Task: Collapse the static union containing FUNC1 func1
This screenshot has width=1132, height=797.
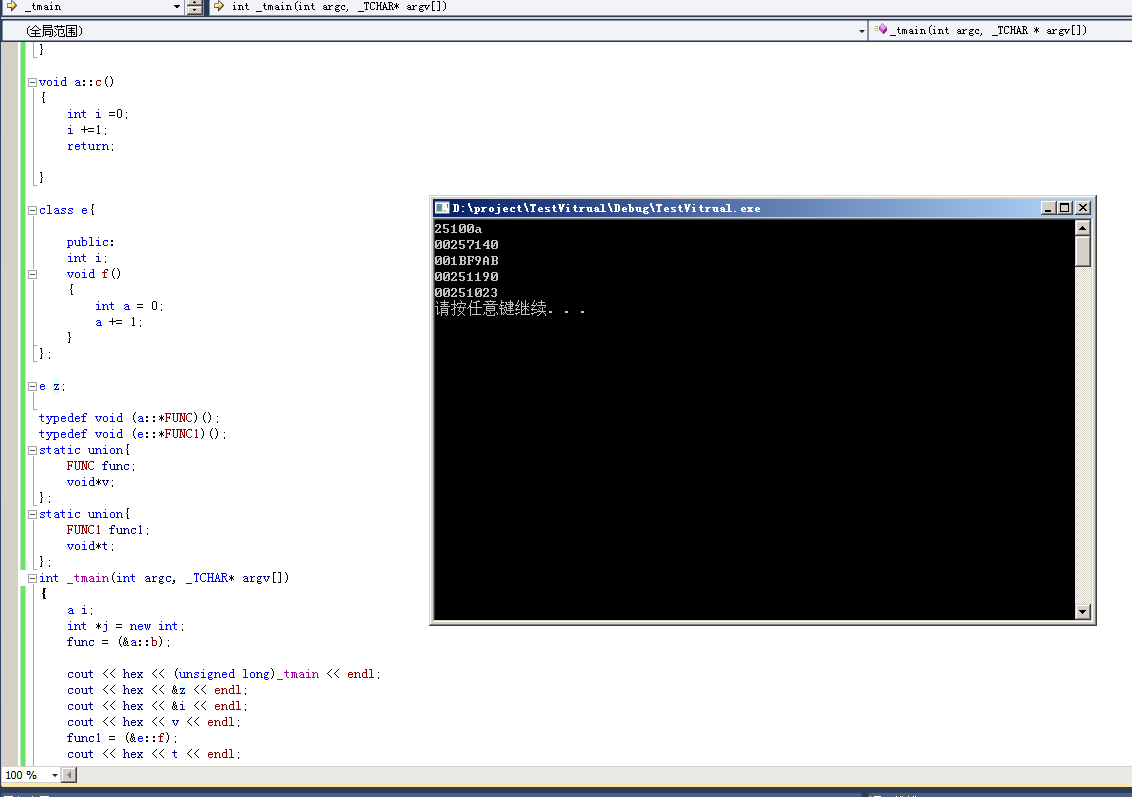Action: (x=32, y=514)
